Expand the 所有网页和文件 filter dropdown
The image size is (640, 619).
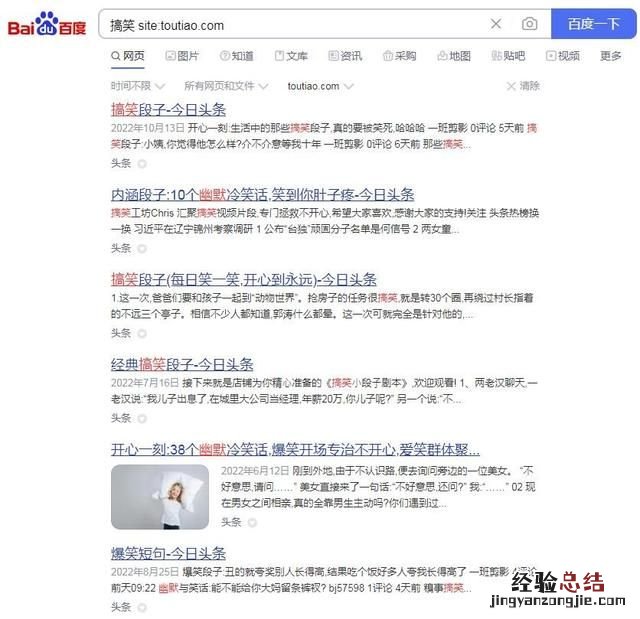(x=226, y=86)
